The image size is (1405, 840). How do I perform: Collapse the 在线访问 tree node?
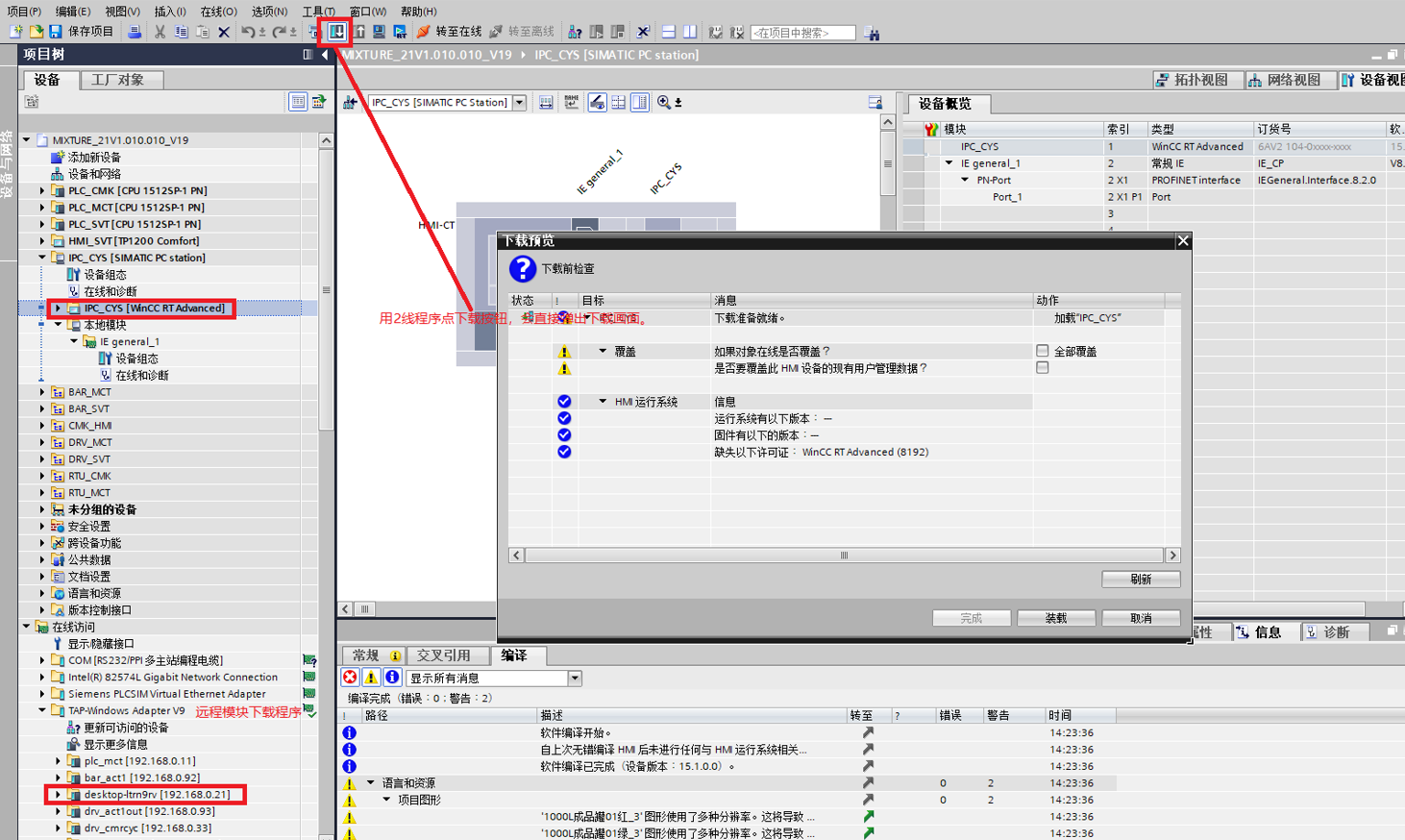coord(27,627)
